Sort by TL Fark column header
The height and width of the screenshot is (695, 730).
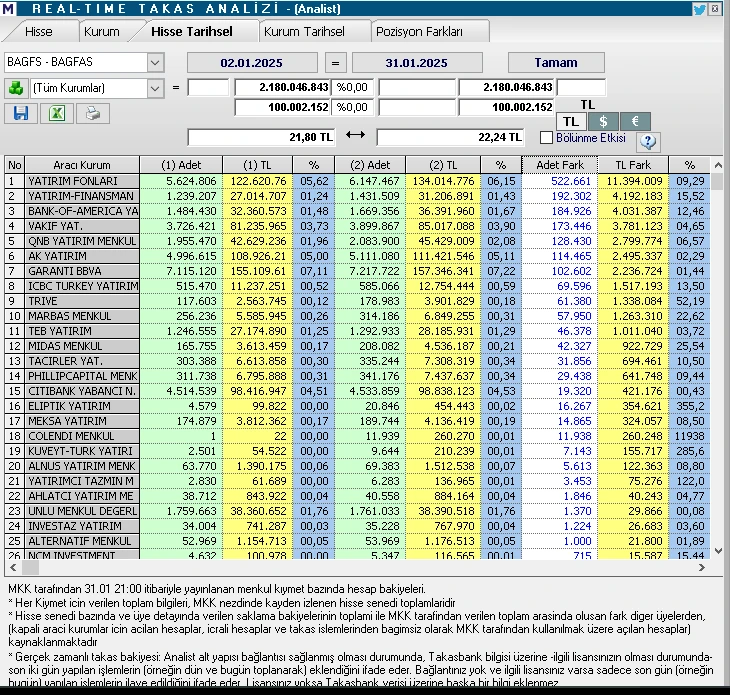click(x=633, y=165)
